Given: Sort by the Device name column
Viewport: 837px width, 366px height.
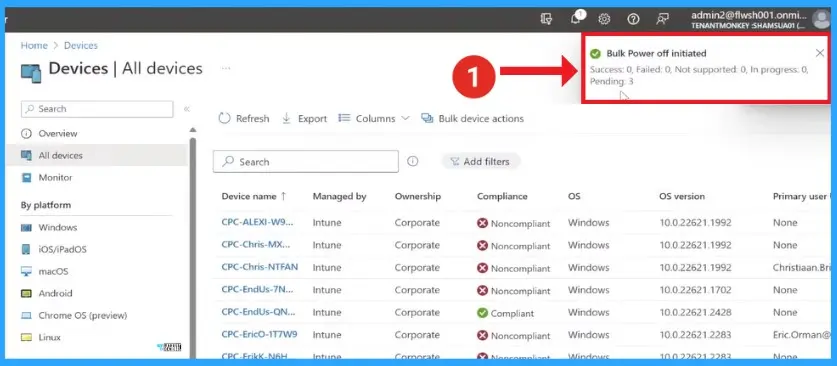Looking at the screenshot, I should 254,196.
